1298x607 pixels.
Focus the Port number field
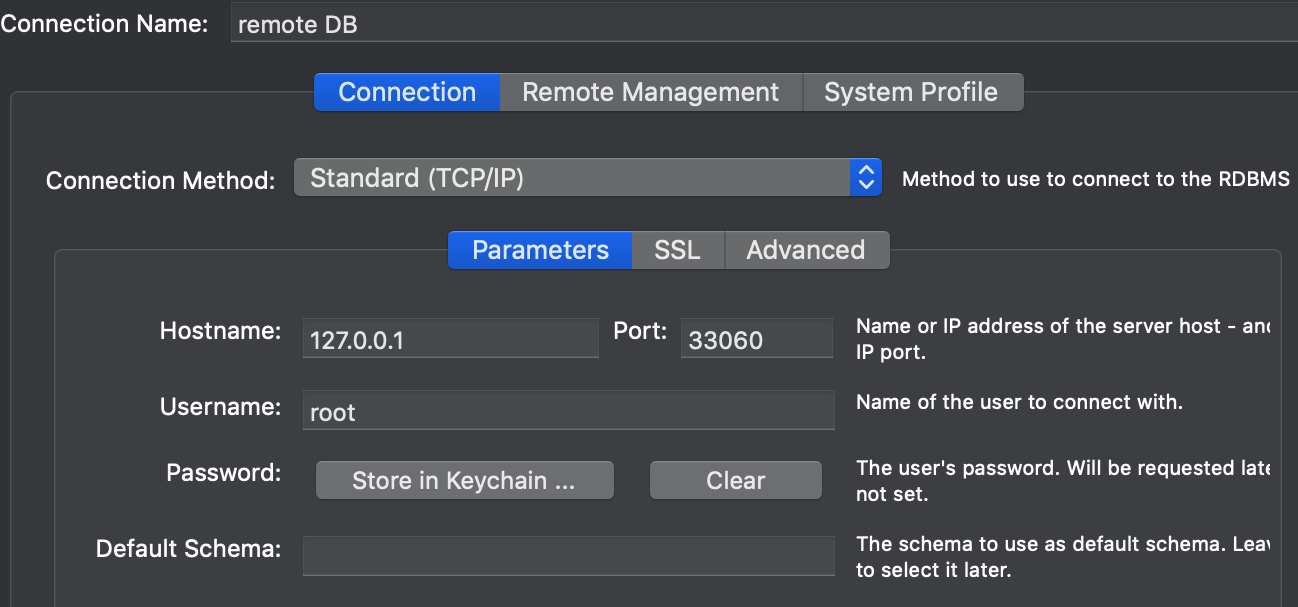756,340
